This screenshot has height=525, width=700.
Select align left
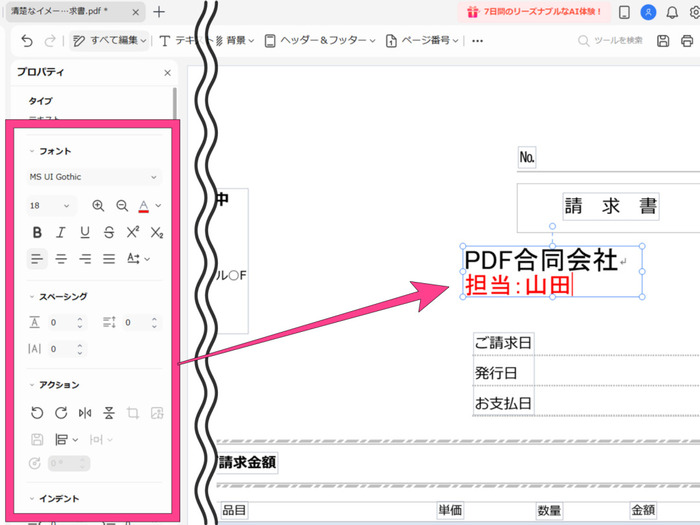[37, 258]
